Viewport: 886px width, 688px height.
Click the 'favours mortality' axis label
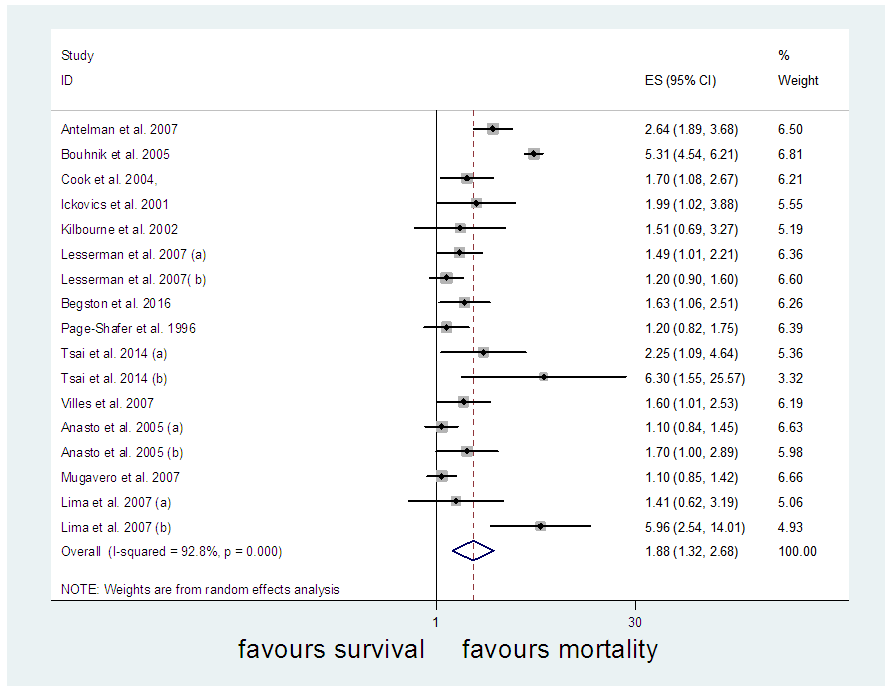coord(560,650)
